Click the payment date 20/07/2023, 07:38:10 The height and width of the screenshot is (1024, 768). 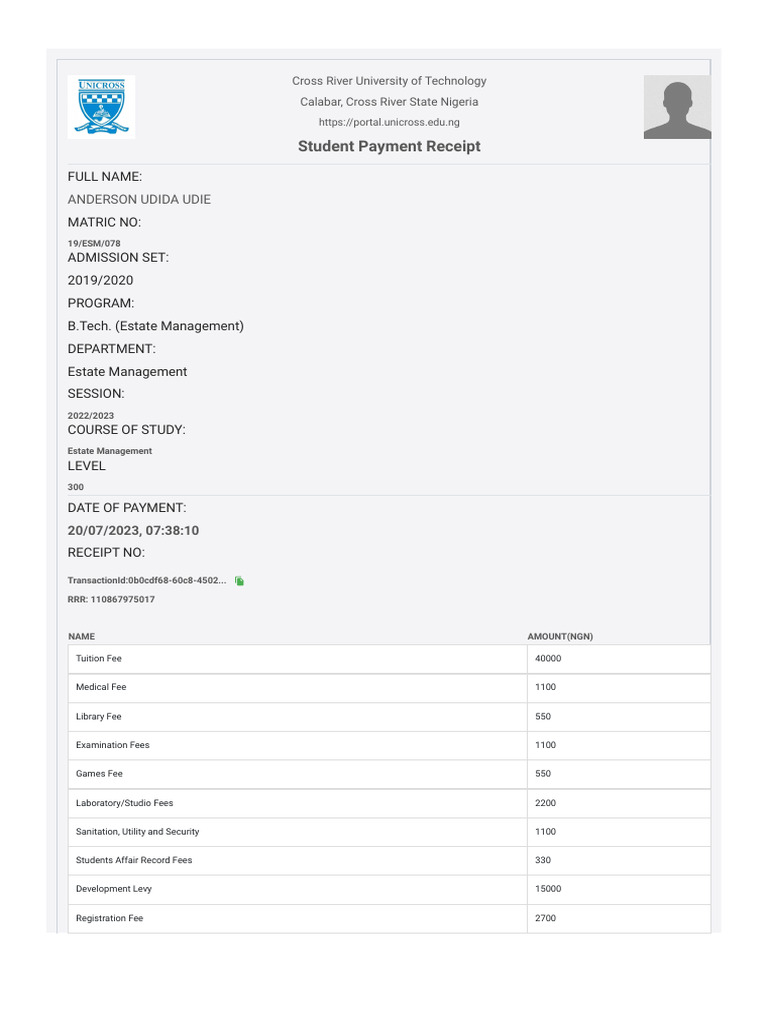(133, 530)
